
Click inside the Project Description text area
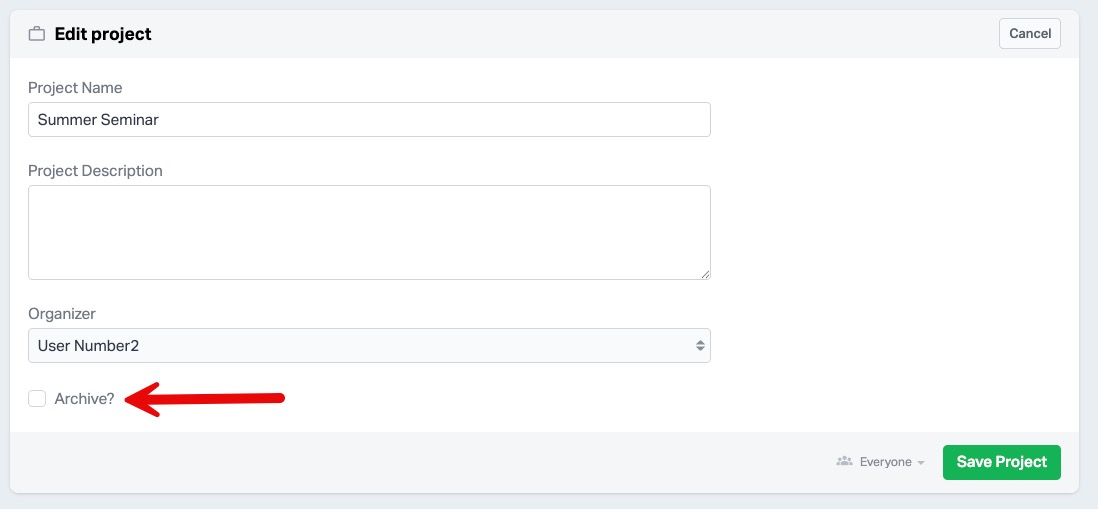(x=369, y=232)
